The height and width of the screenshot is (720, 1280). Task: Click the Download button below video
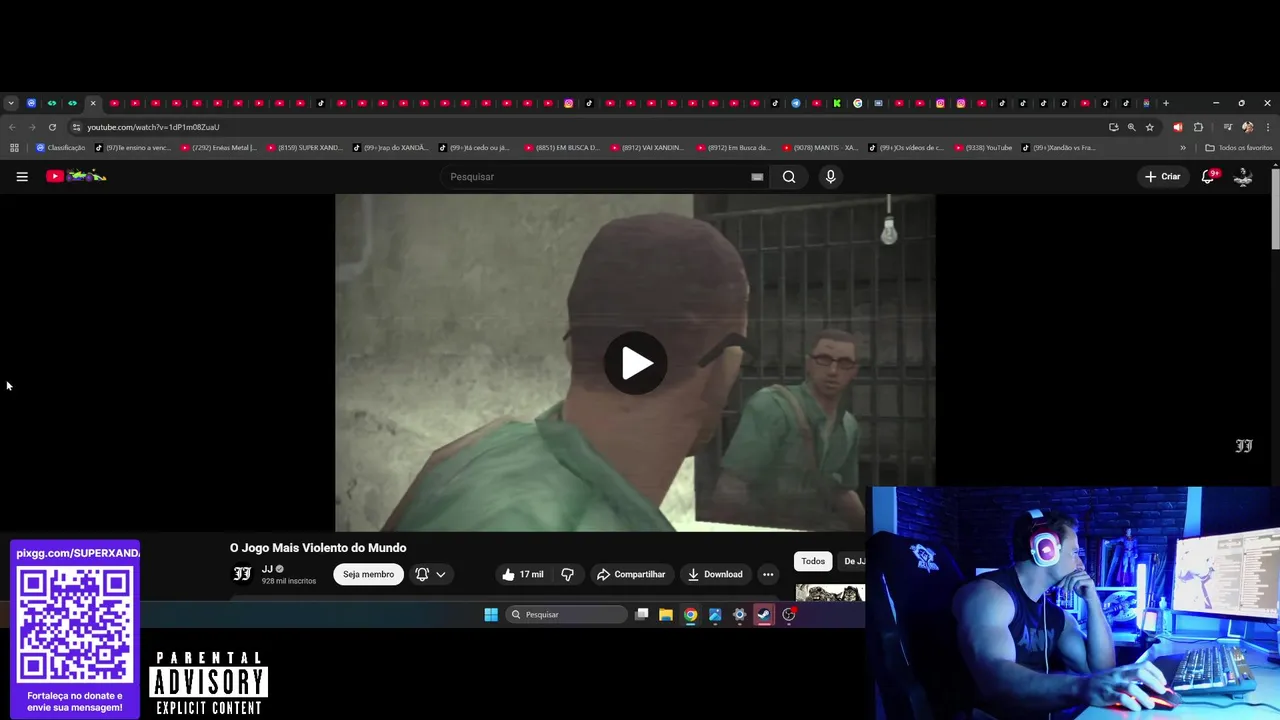(715, 574)
